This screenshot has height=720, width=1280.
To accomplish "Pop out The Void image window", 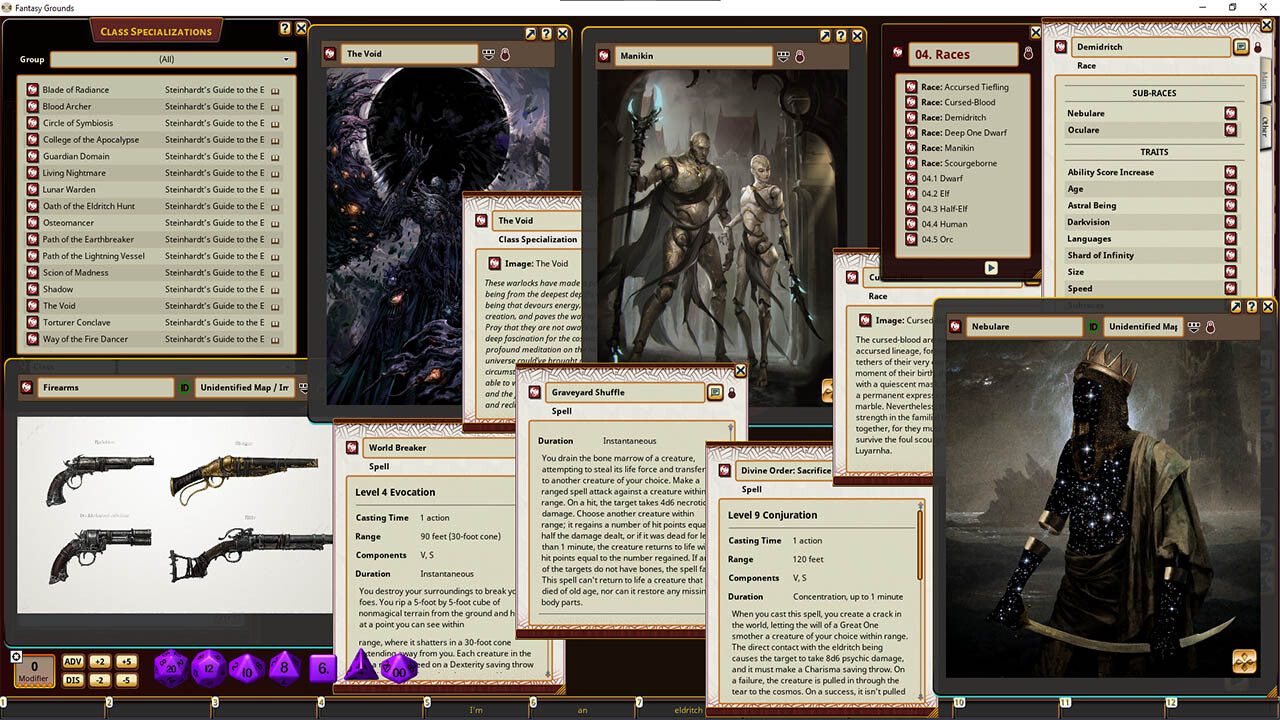I will pyautogui.click(x=530, y=34).
